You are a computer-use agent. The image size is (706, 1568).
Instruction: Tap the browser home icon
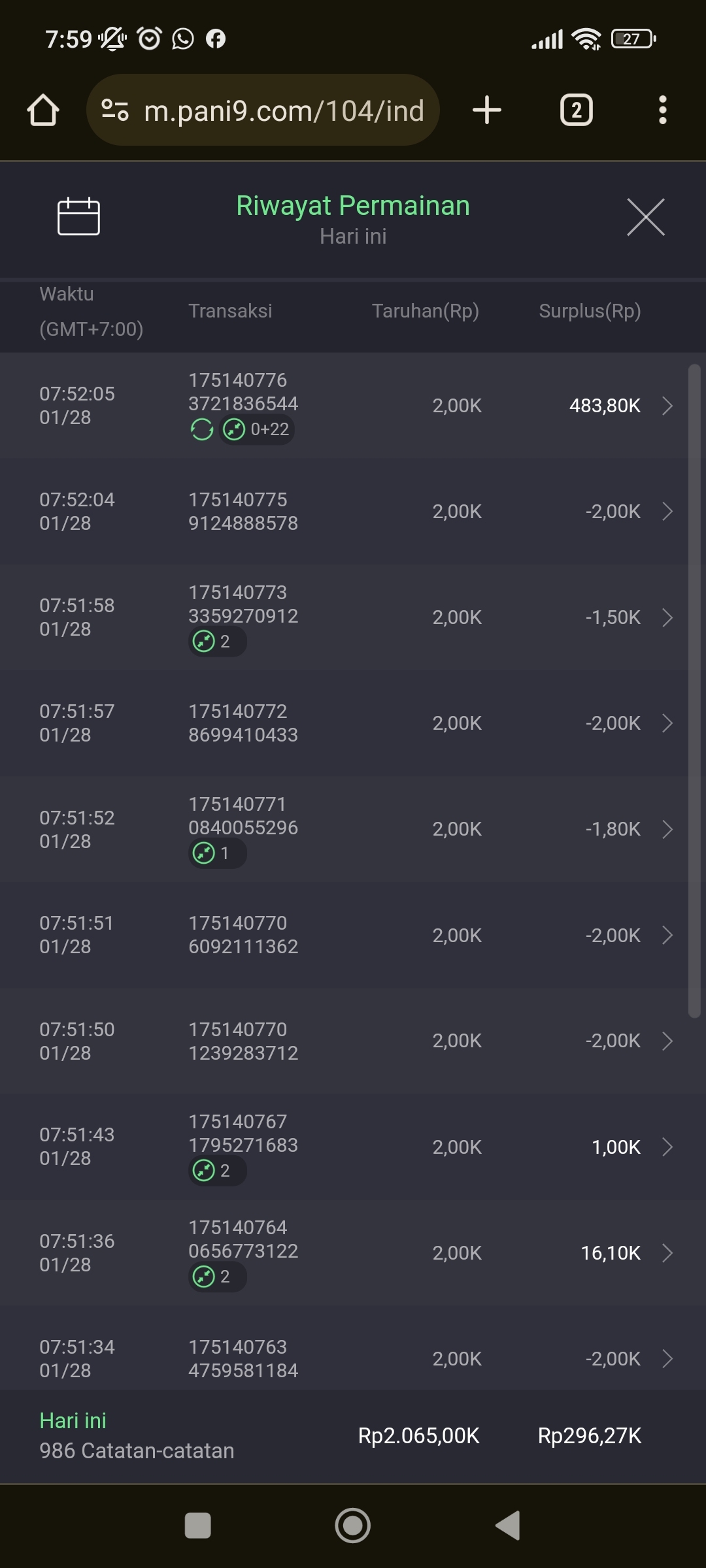43,110
